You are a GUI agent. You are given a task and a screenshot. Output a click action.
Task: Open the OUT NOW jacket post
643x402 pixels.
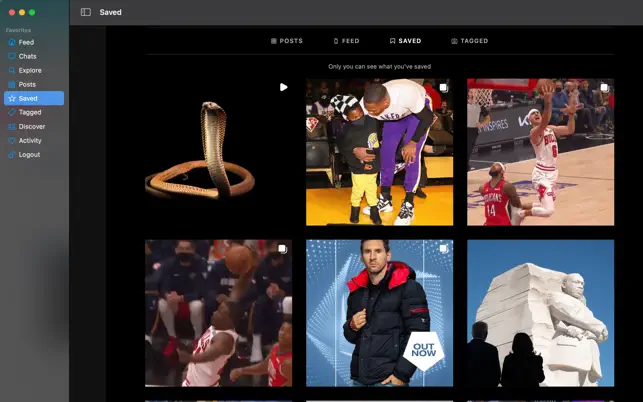380,313
